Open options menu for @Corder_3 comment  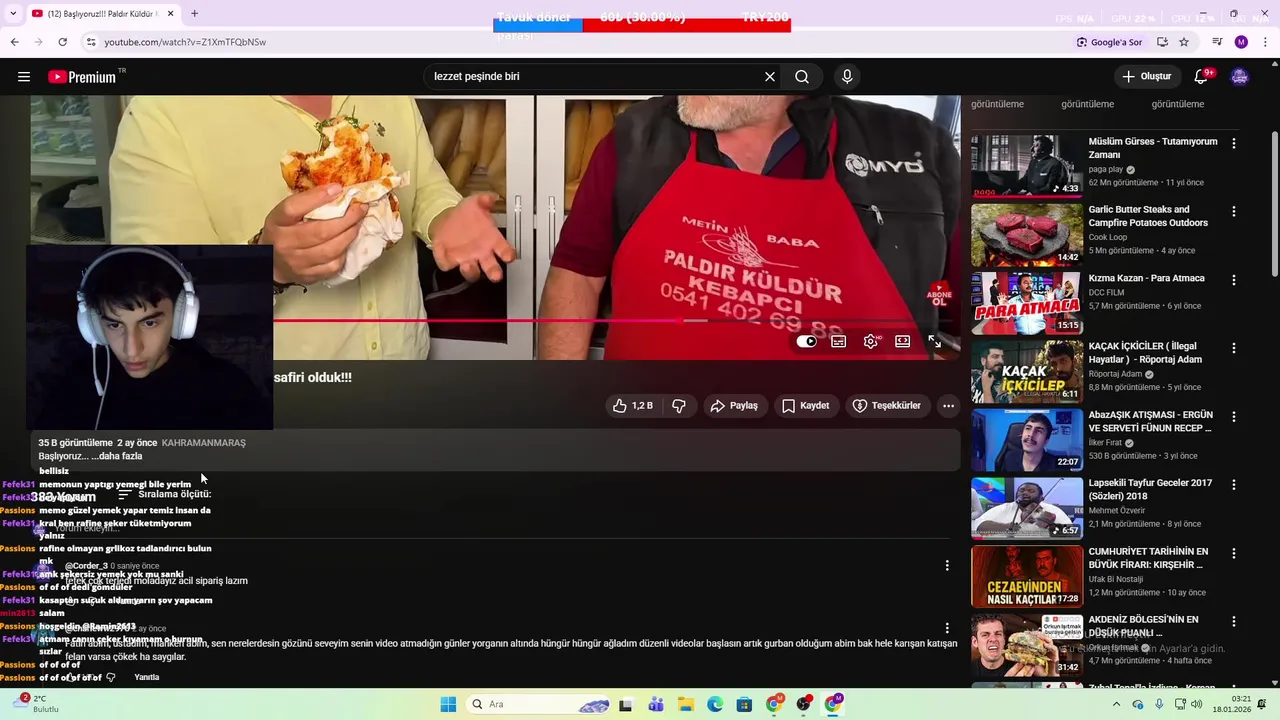coord(947,566)
